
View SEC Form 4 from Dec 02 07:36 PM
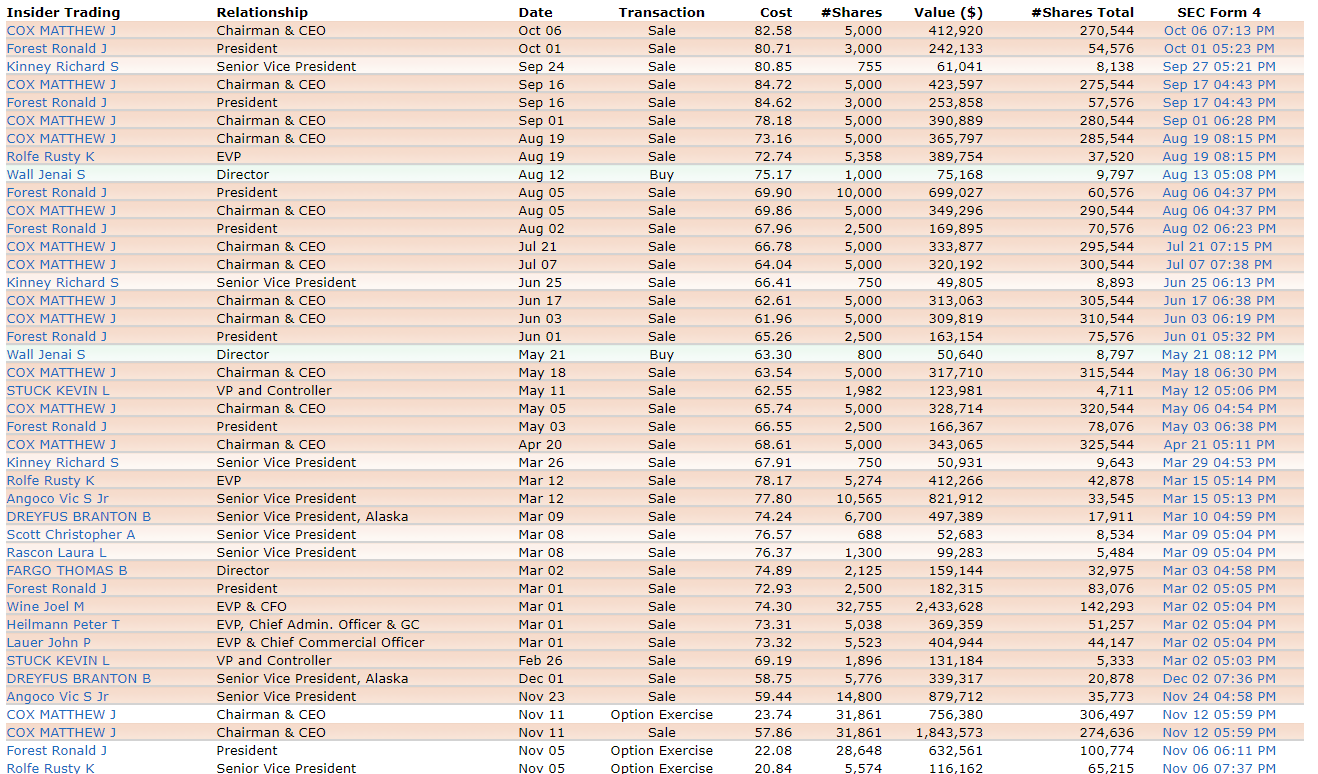pyautogui.click(x=1218, y=679)
